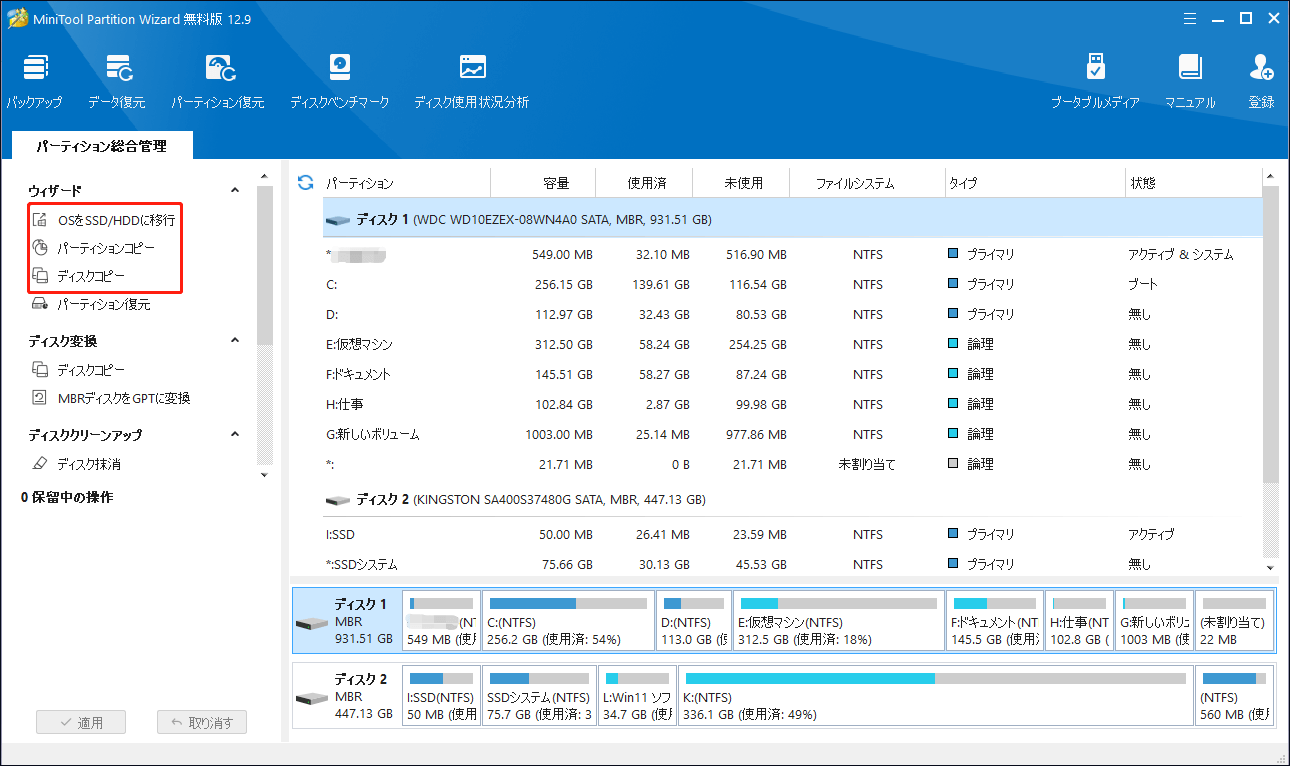Click E:仮想マシン(NTFS) block in disk map
Screen dimensions: 1290x766
click(838, 621)
